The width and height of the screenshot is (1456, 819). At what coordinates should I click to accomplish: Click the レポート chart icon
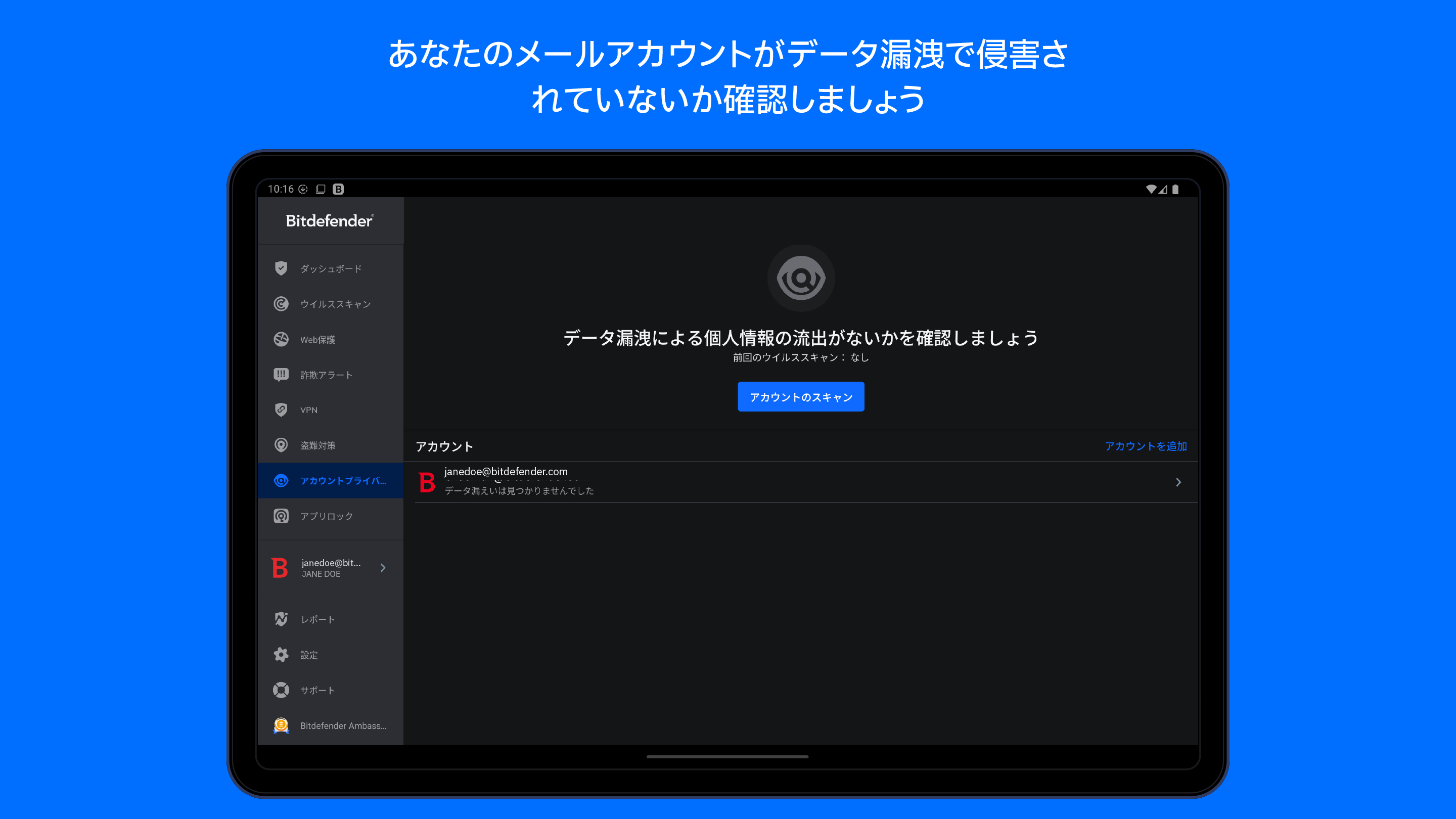(x=281, y=619)
